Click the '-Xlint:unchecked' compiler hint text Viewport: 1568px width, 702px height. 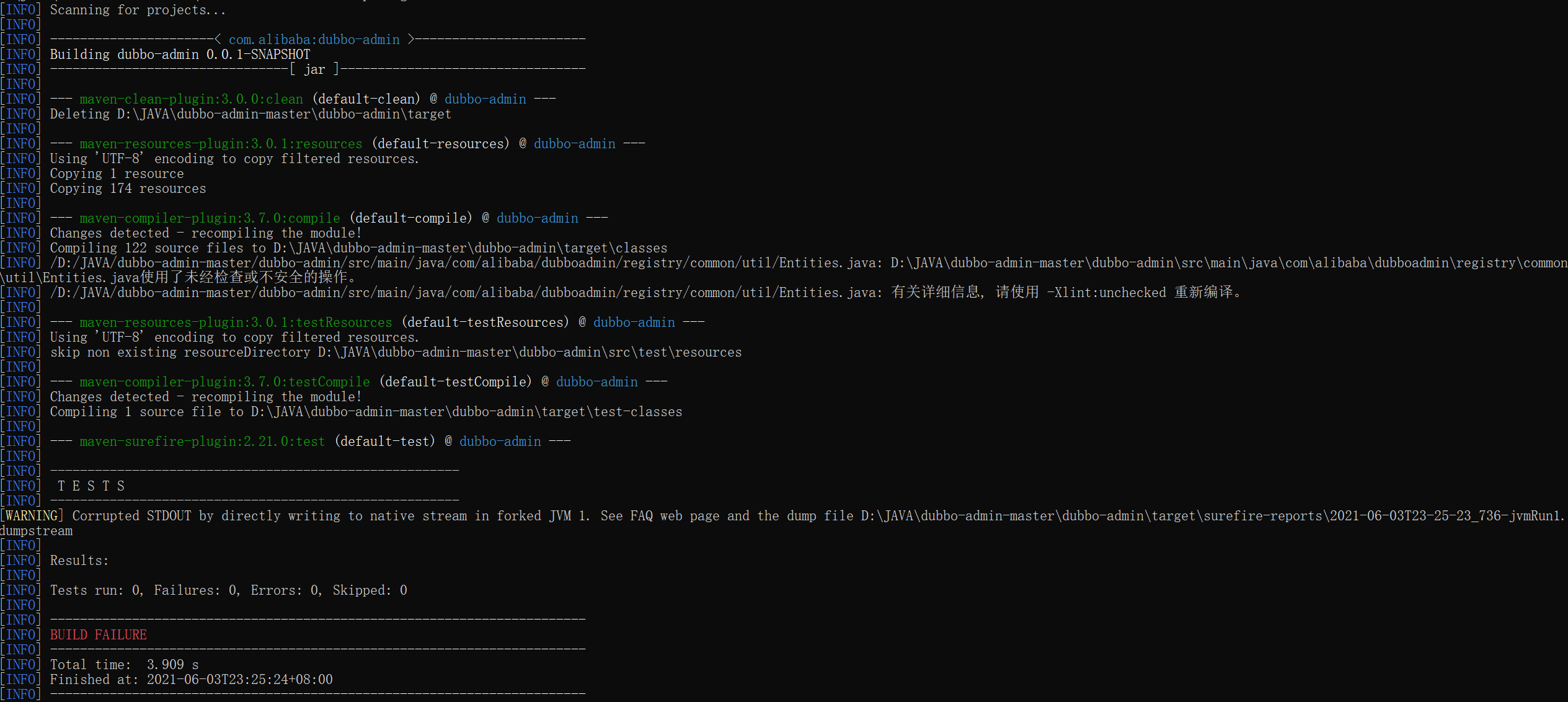[1106, 293]
